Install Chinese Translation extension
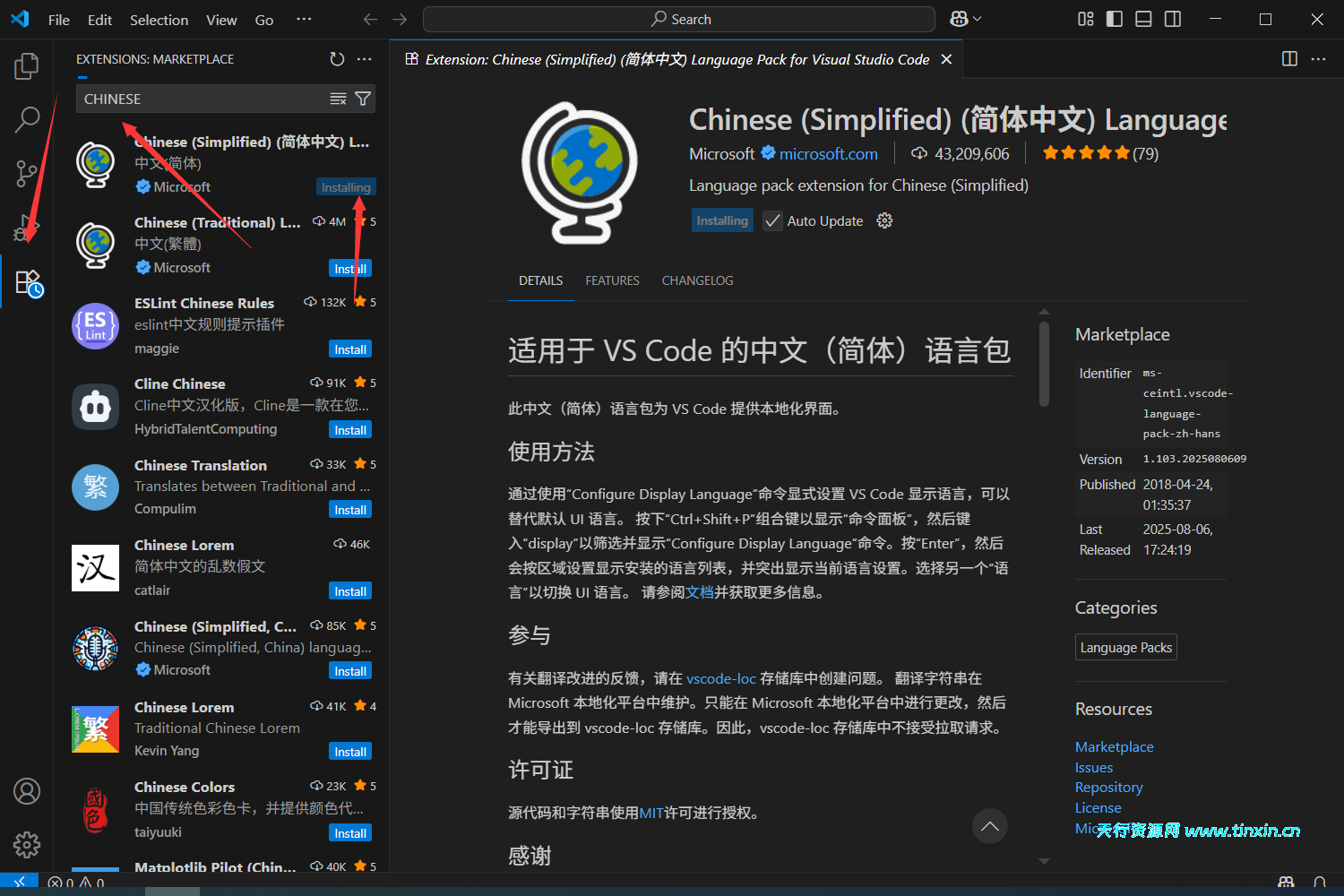Screen dimensions: 1344x896 pyautogui.click(x=350, y=510)
